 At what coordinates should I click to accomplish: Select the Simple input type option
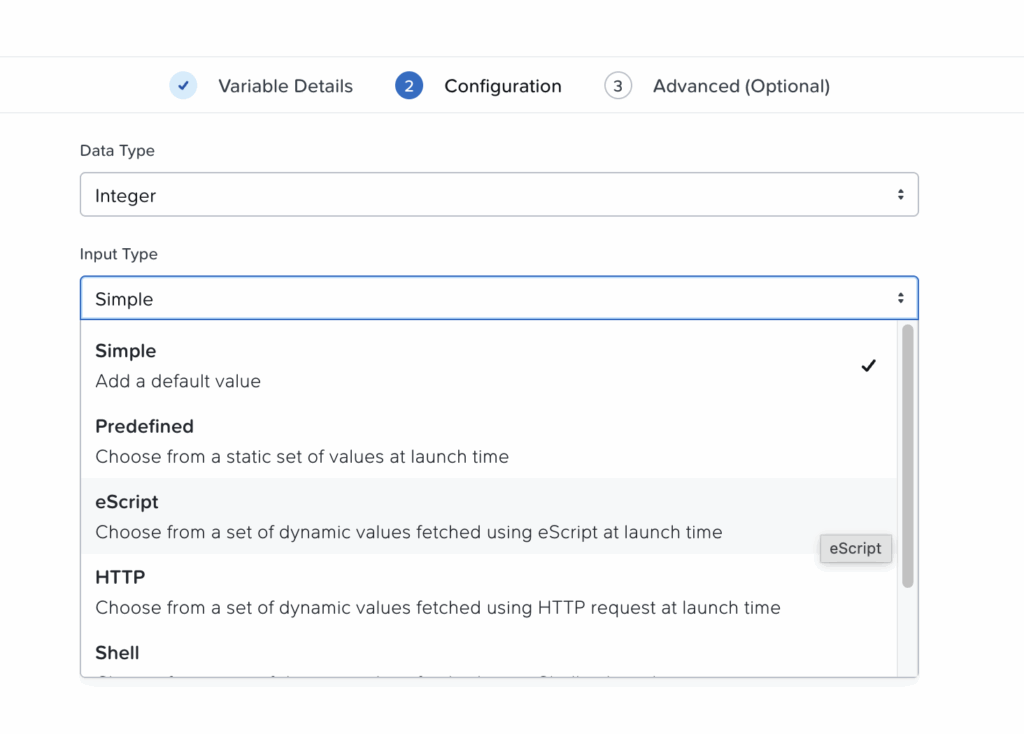126,352
